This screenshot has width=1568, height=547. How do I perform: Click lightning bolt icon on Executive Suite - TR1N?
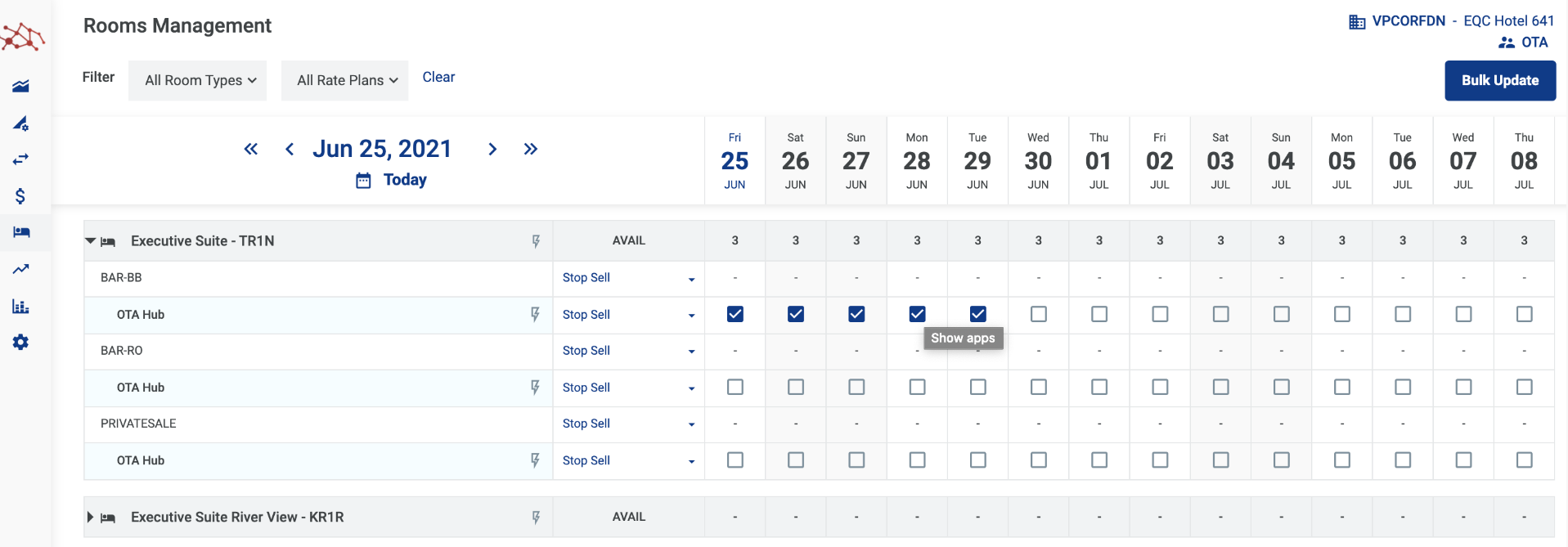[536, 241]
